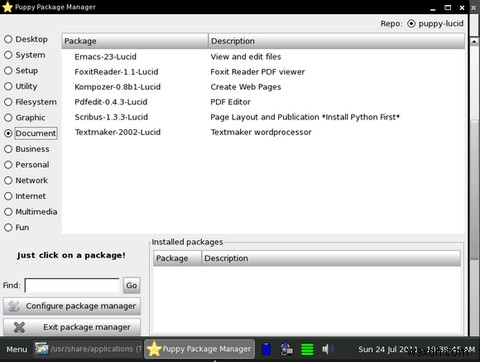Open the volume speaker tray icon
The height and width of the screenshot is (362, 480).
pyautogui.click(x=327, y=349)
